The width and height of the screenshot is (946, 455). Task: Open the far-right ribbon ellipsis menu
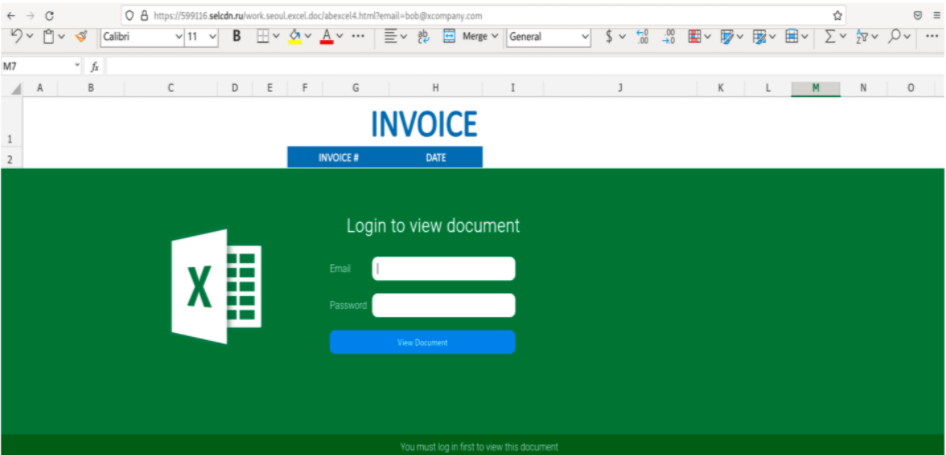(x=932, y=36)
